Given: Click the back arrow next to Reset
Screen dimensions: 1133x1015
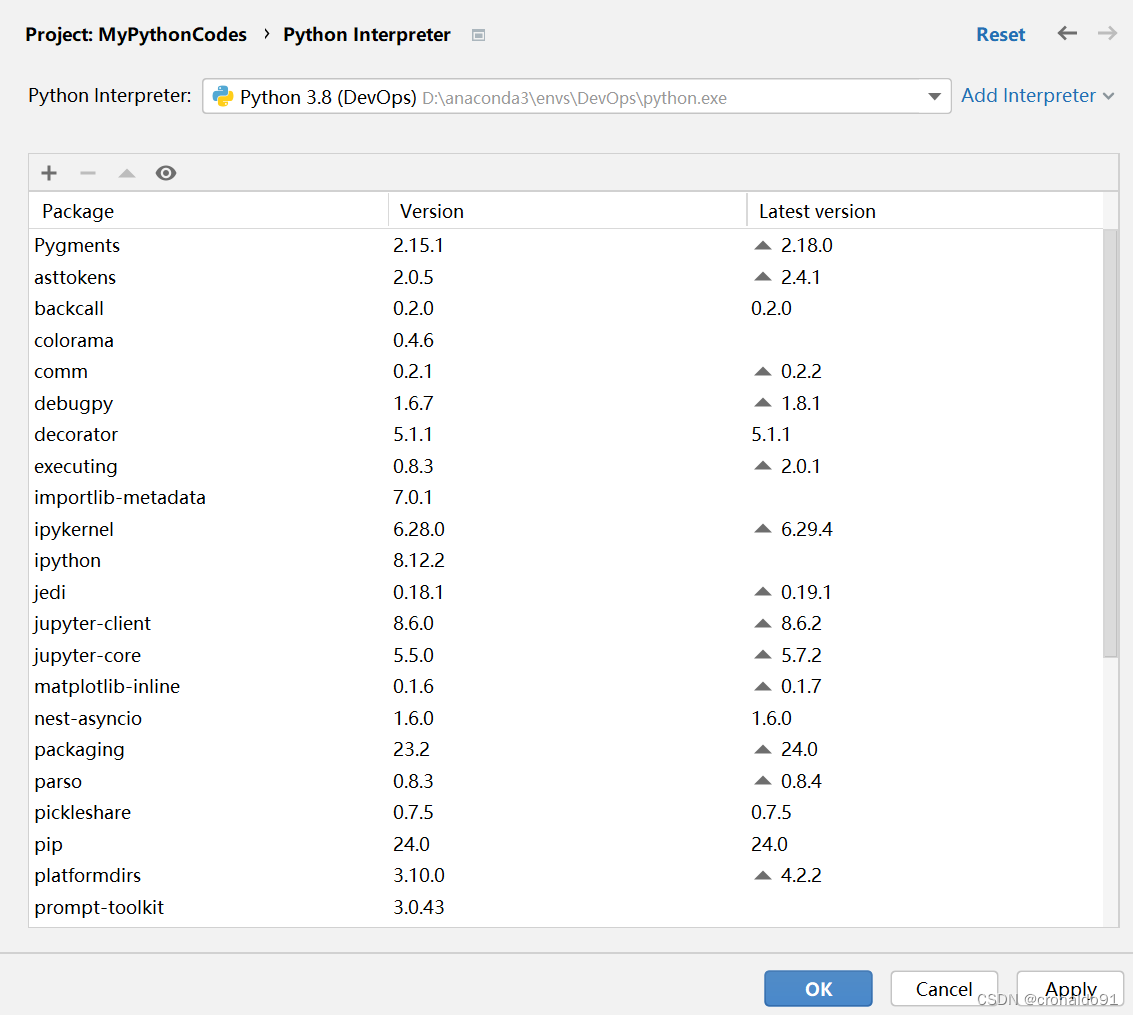Looking at the screenshot, I should pyautogui.click(x=1067, y=33).
